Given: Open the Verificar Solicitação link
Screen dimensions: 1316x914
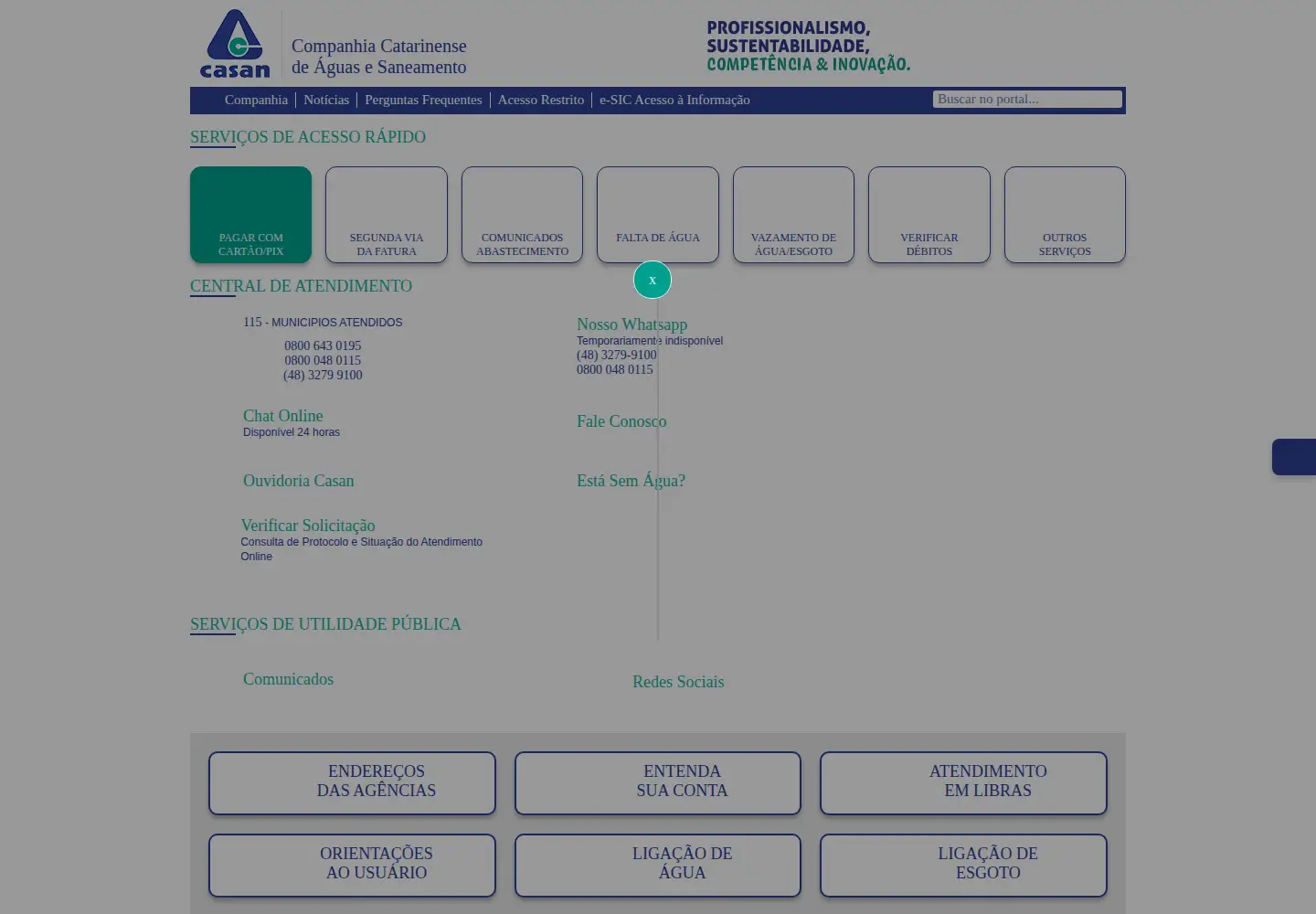Looking at the screenshot, I should coord(308,526).
